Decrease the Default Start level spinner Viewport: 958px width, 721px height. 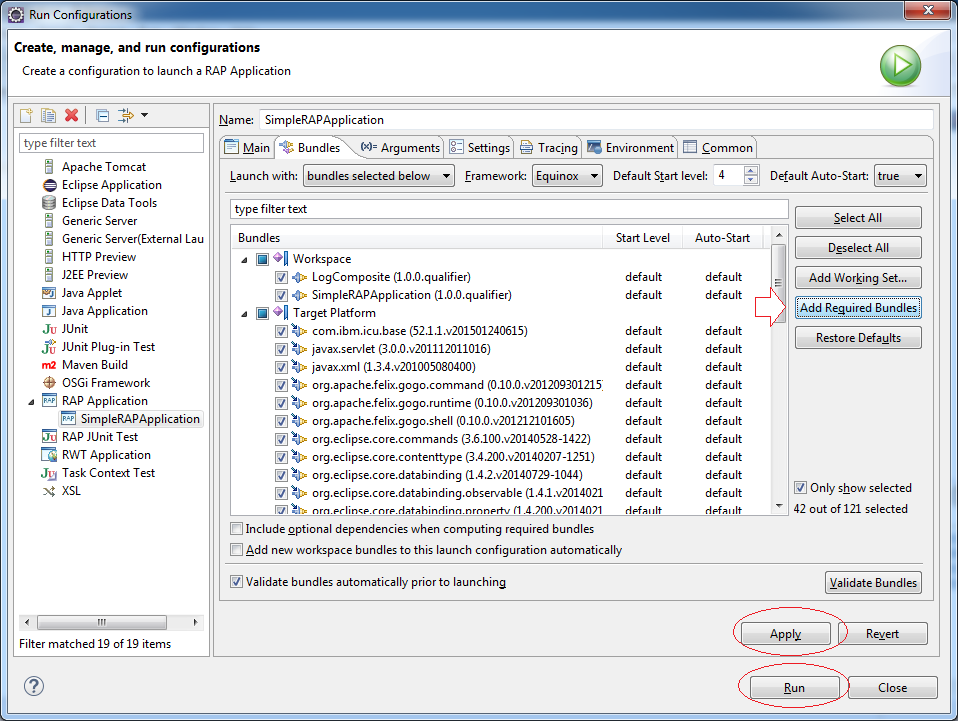(751, 180)
